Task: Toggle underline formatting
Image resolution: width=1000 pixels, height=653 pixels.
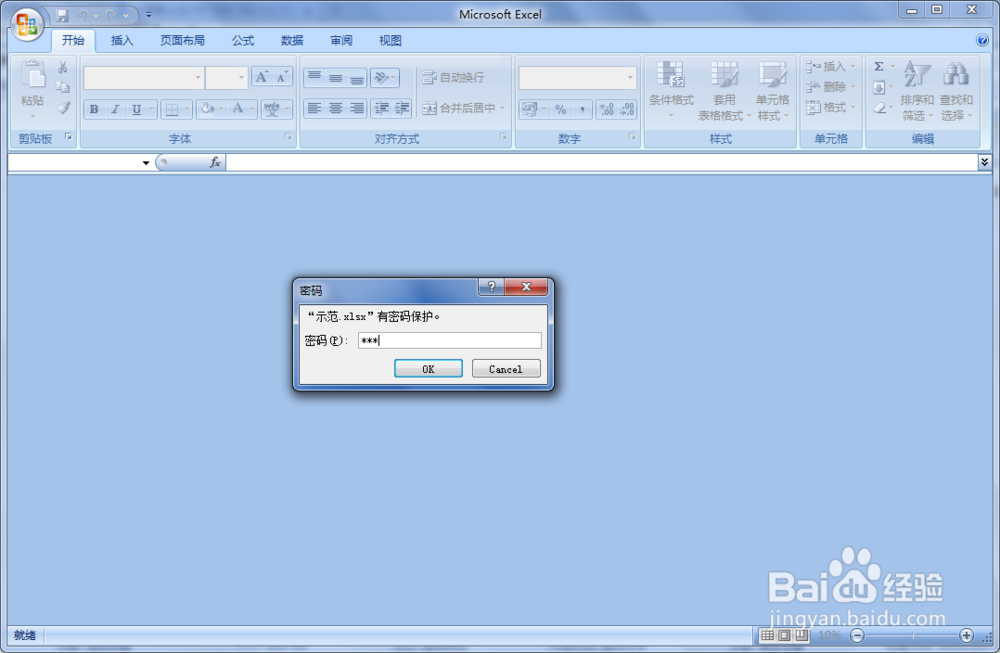Action: [x=136, y=109]
